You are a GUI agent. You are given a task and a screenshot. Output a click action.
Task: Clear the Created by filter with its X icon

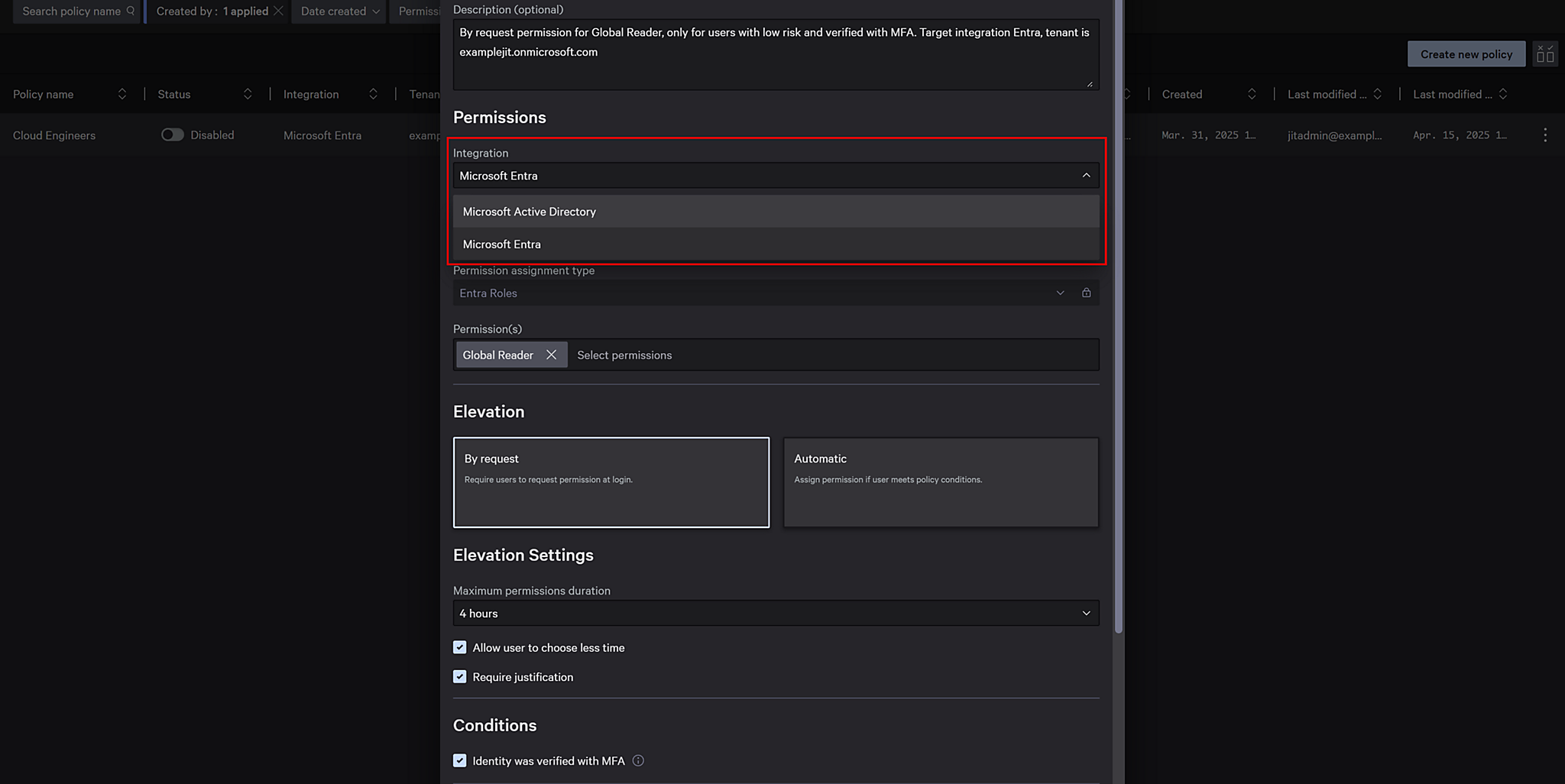tap(278, 11)
